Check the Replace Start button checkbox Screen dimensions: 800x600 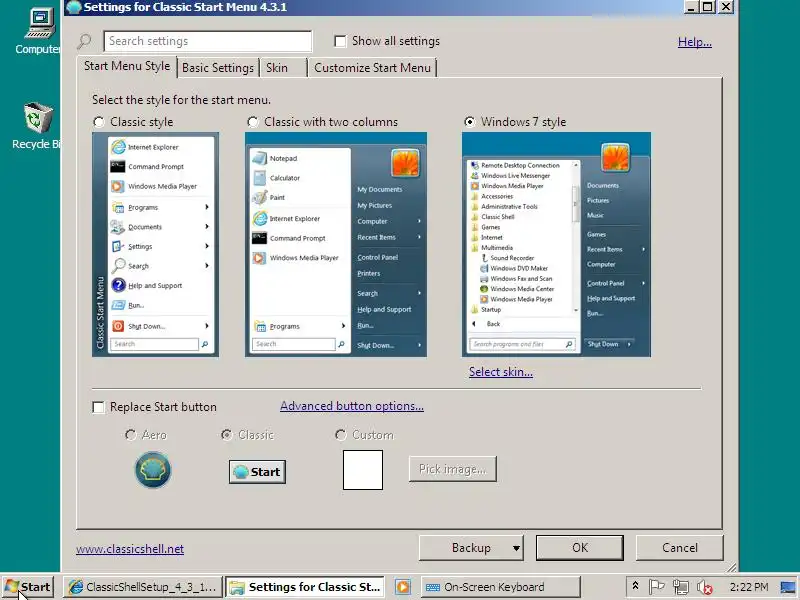pyautogui.click(x=98, y=407)
